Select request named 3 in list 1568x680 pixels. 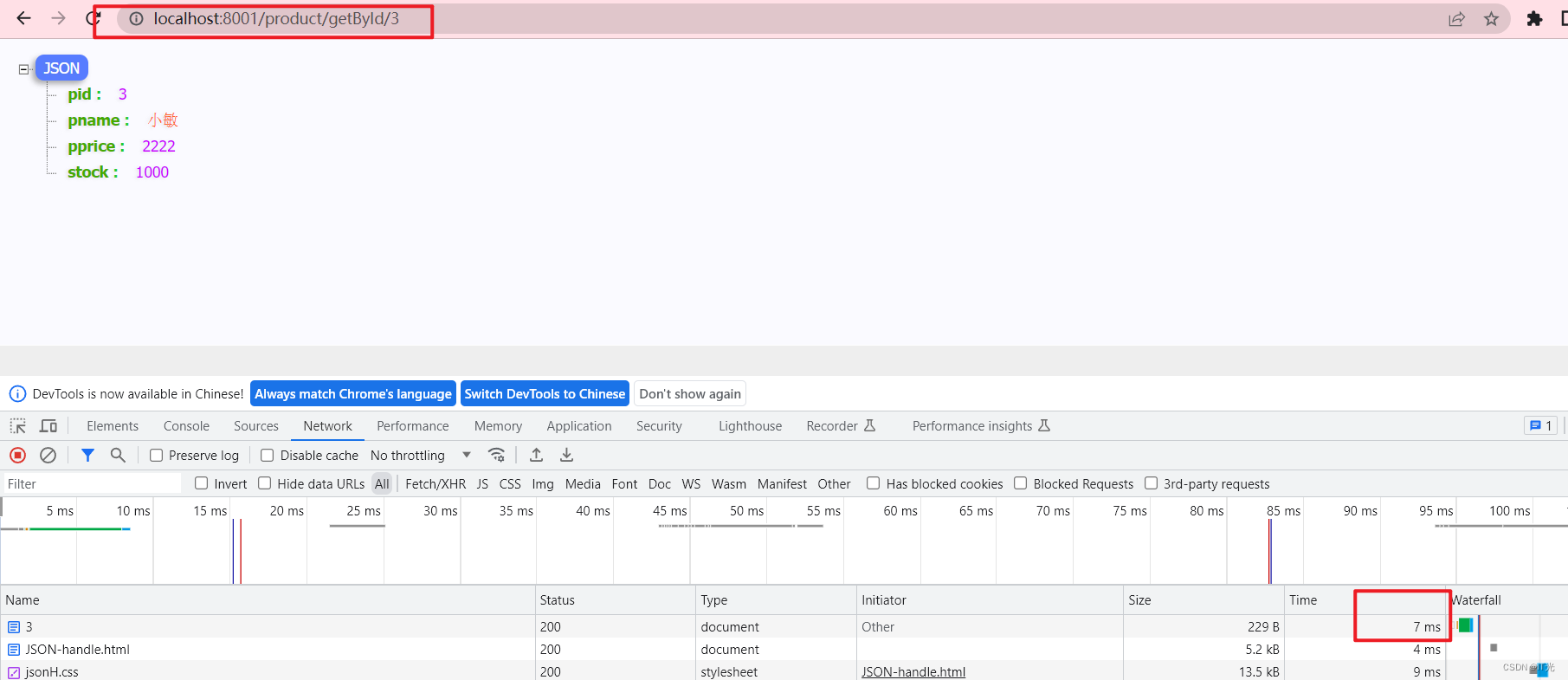click(x=784, y=627)
